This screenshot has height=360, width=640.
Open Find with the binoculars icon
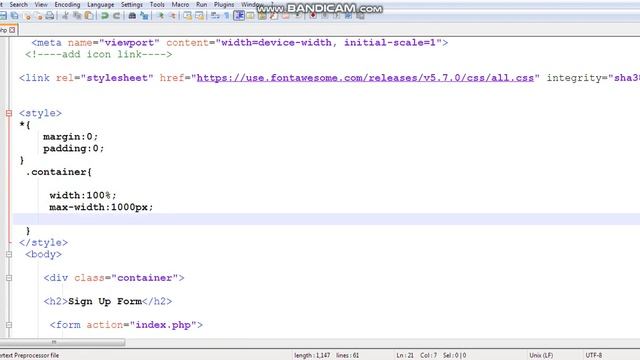[132, 16]
